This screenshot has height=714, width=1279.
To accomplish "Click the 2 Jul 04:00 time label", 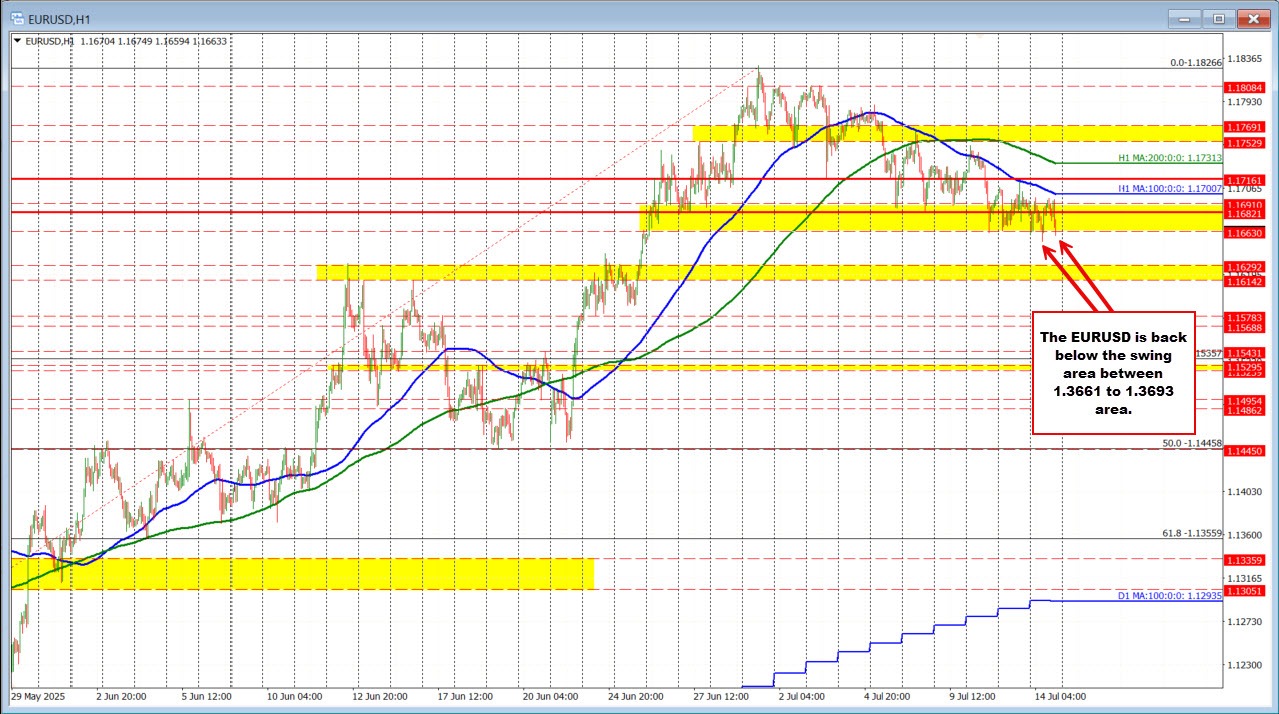I will point(802,696).
